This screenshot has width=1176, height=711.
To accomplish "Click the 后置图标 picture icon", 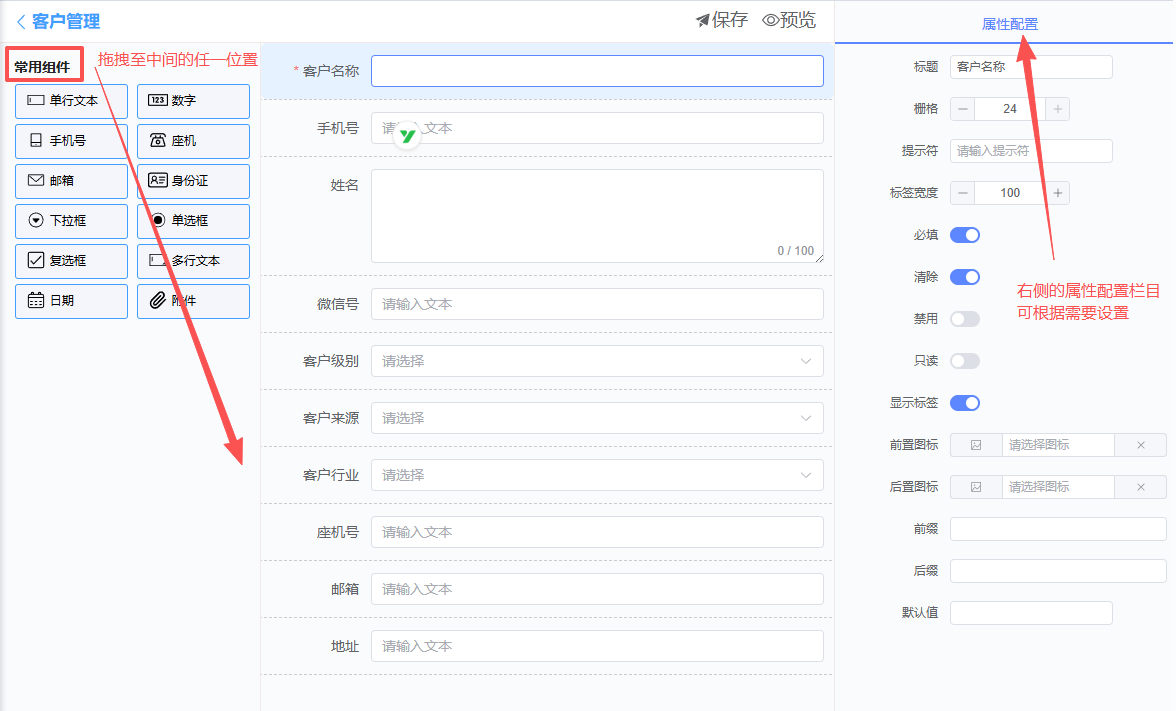I will [x=976, y=487].
